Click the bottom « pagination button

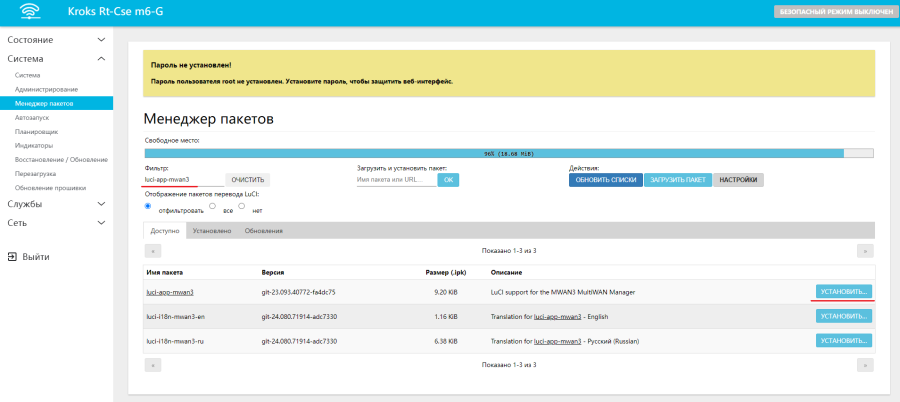pos(153,365)
